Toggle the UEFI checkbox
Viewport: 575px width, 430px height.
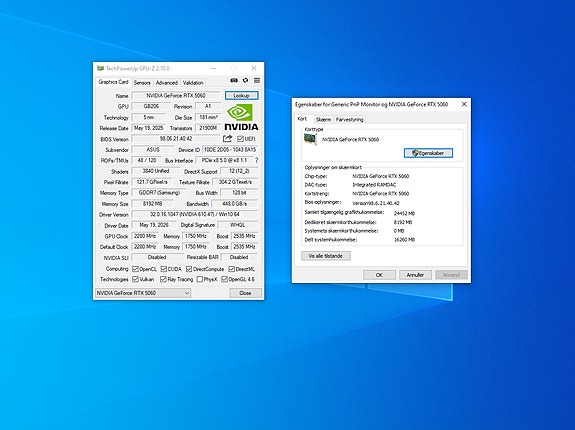pos(240,139)
